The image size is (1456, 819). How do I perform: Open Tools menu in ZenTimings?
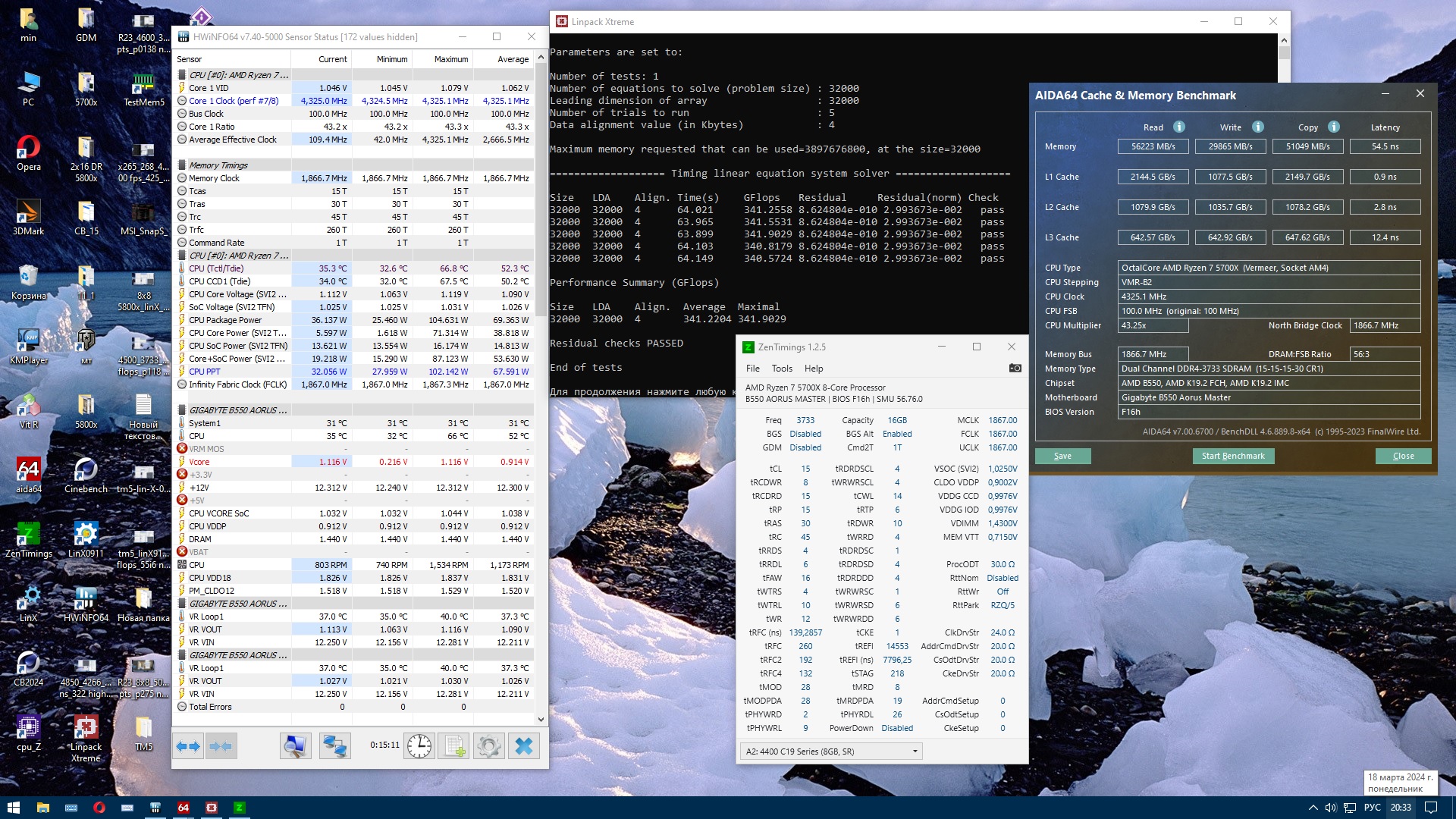coord(782,369)
